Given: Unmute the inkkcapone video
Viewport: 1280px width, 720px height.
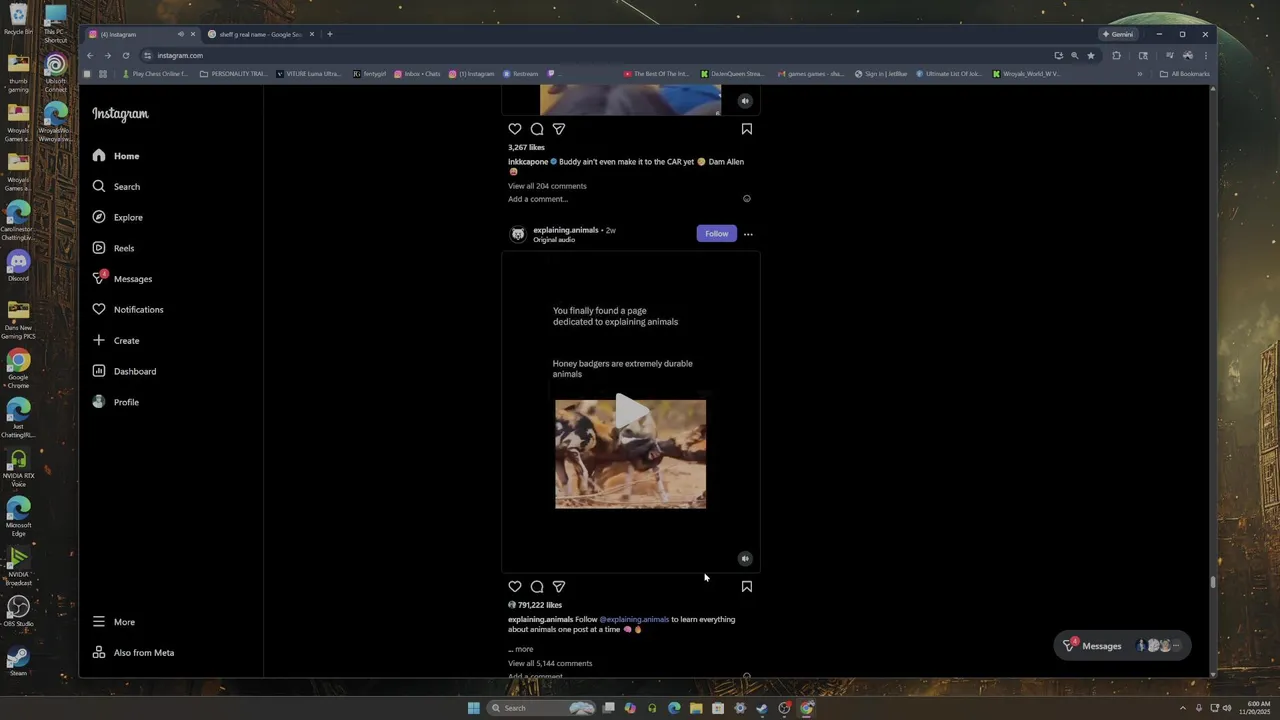Looking at the screenshot, I should [744, 101].
